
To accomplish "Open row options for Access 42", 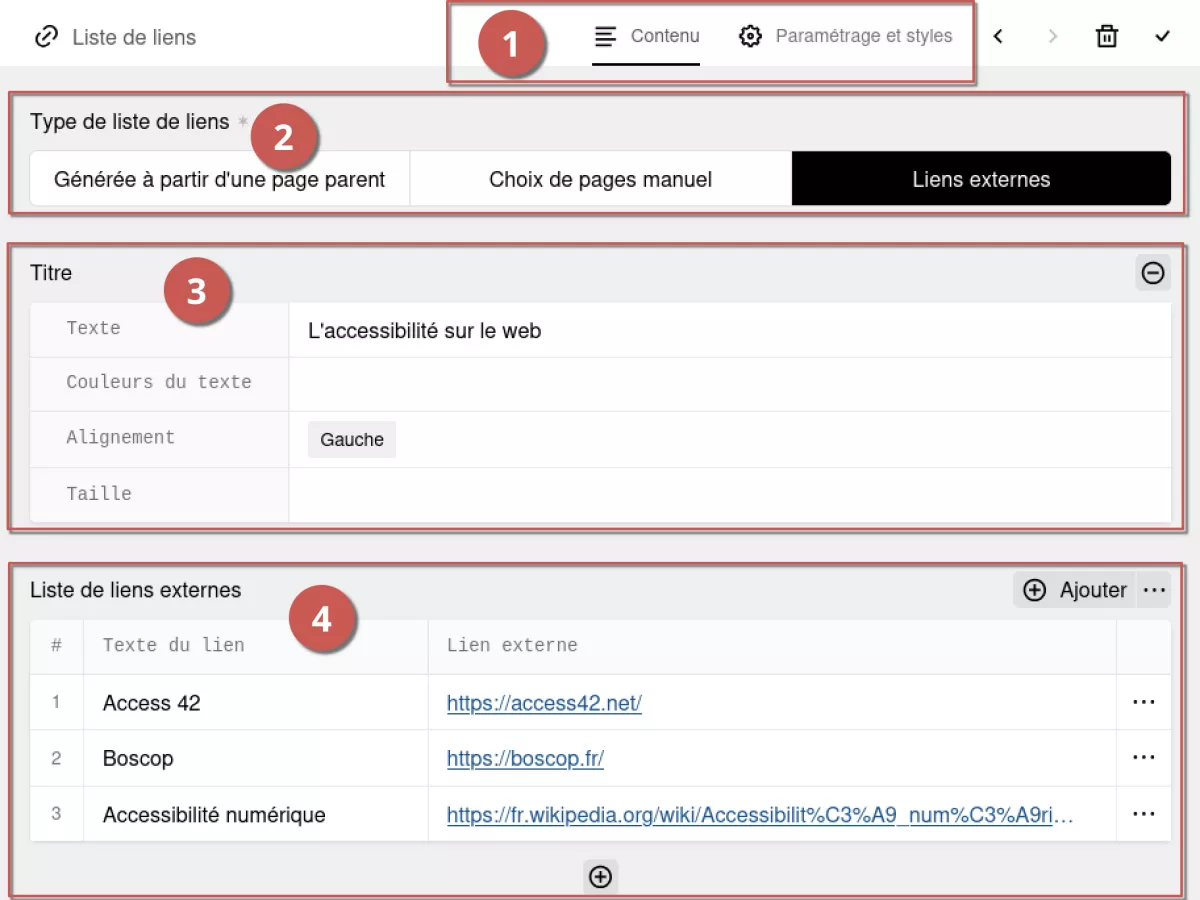I will point(1144,703).
